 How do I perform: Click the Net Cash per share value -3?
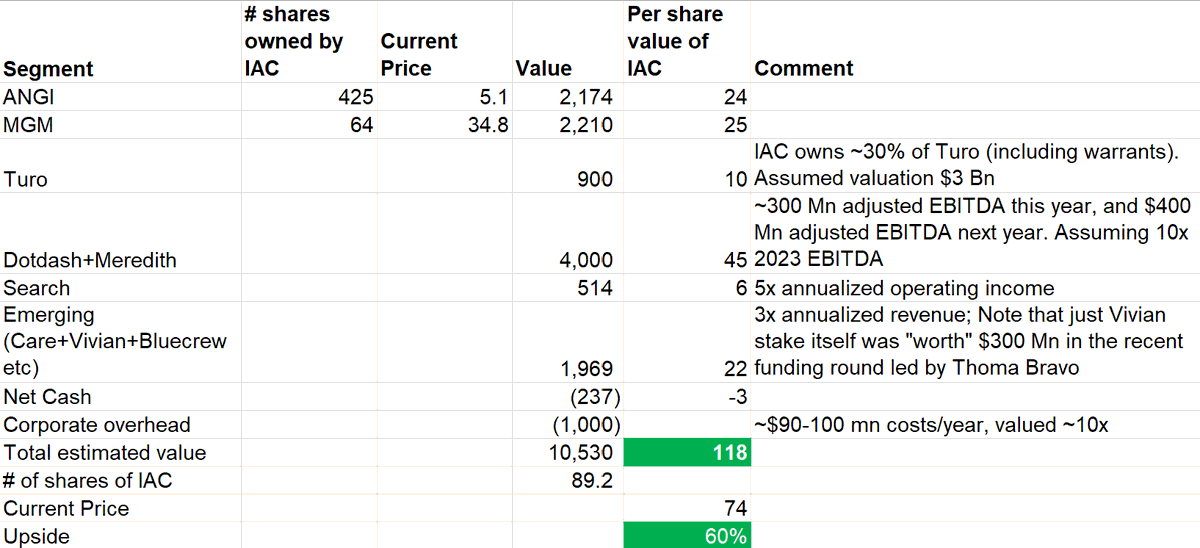click(x=685, y=397)
